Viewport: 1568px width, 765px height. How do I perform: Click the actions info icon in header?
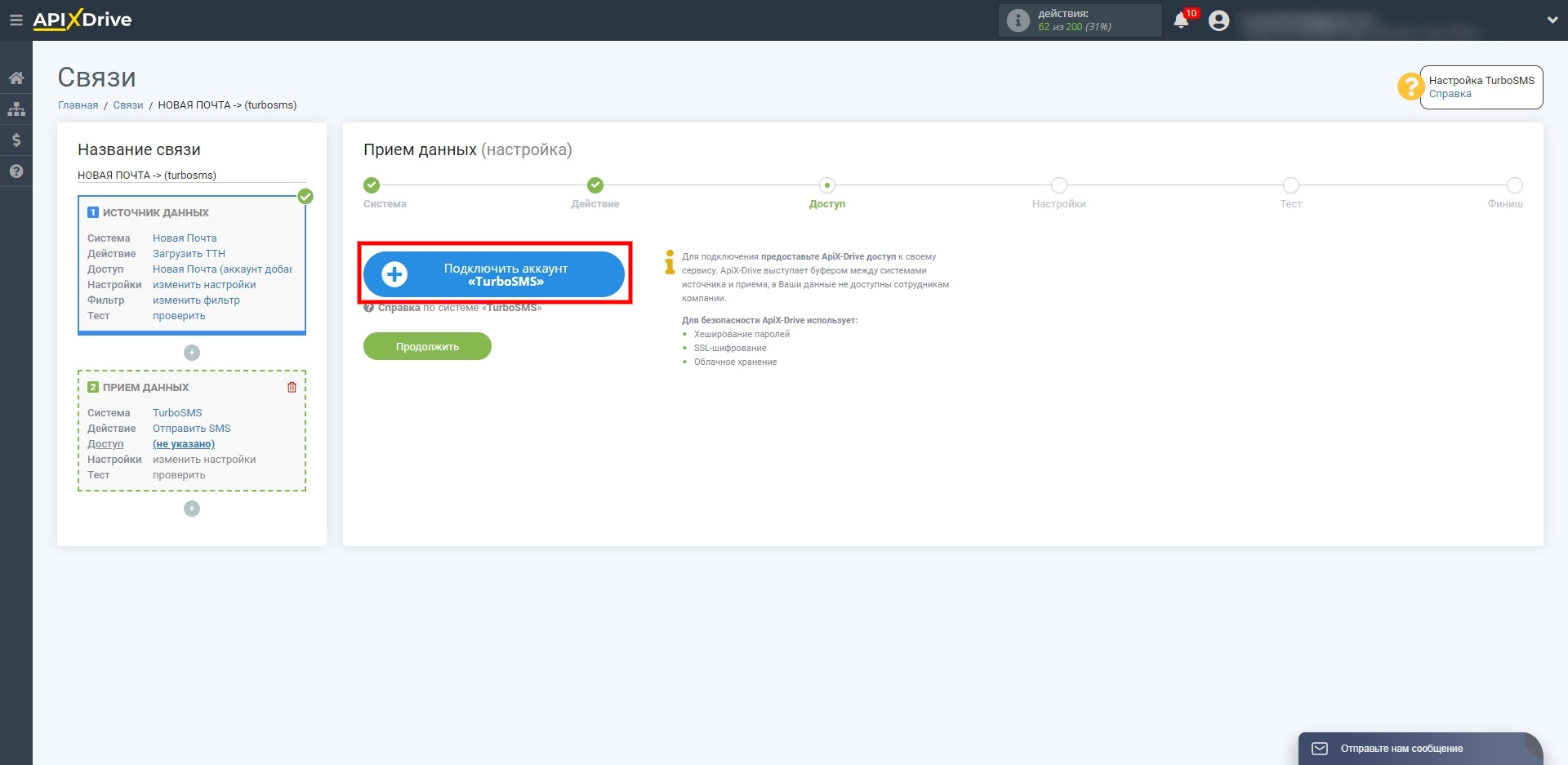click(x=1018, y=20)
